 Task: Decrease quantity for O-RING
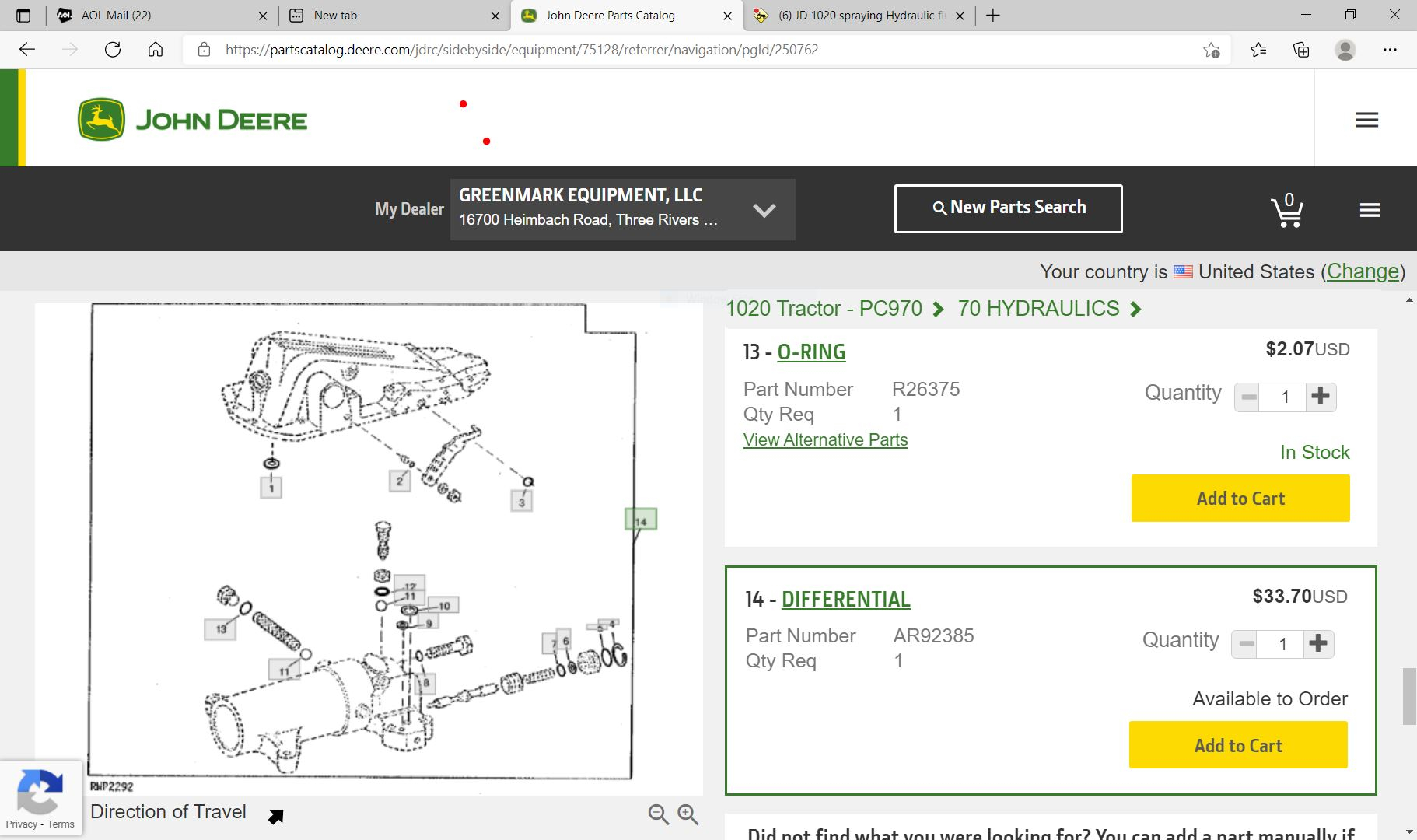coord(1248,397)
